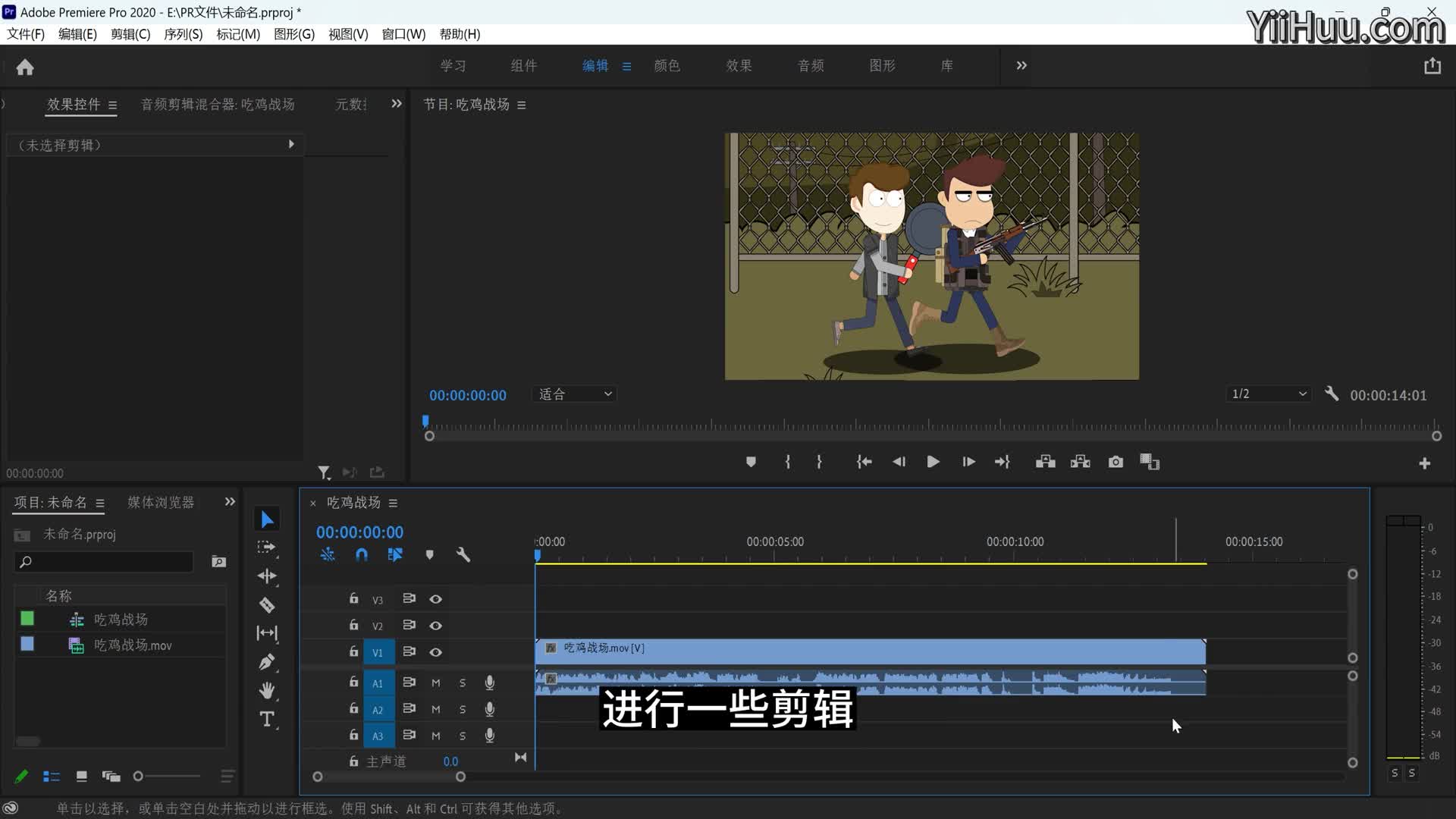Viewport: 1456px width, 819px height.
Task: Expand project panel overflow chevrons
Action: coord(230,502)
